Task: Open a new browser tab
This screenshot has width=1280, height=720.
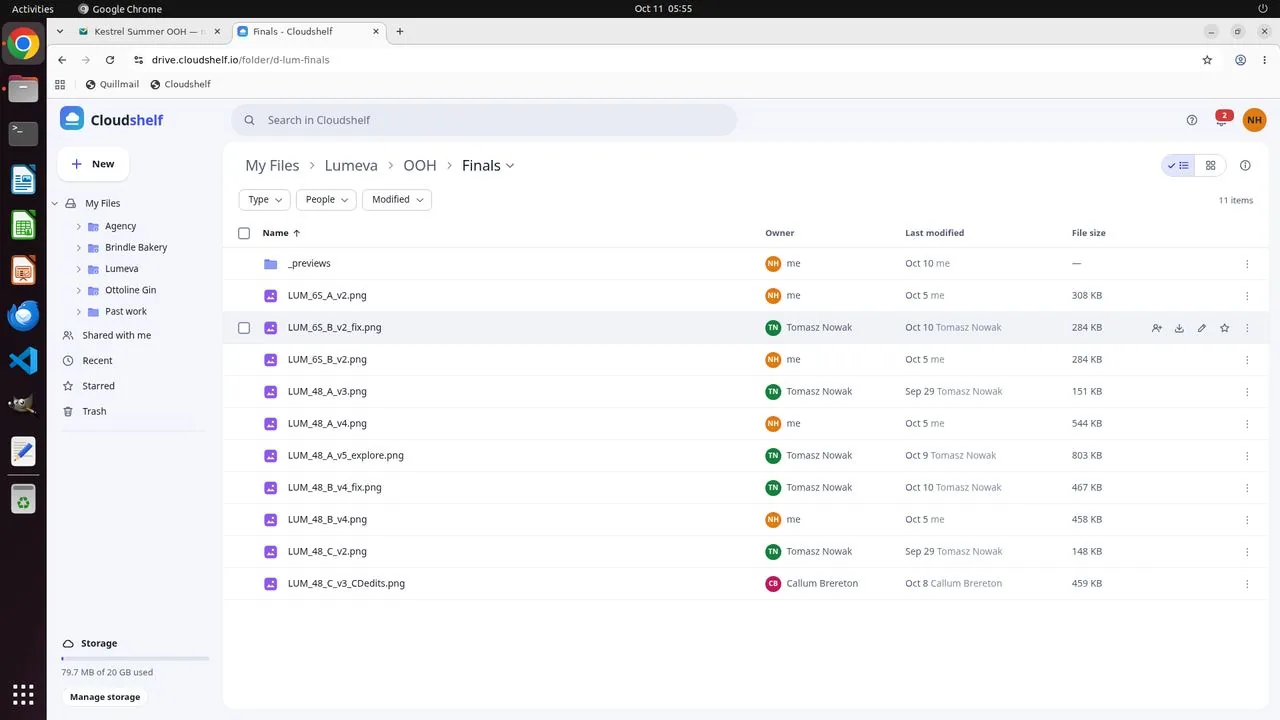Action: click(x=400, y=32)
